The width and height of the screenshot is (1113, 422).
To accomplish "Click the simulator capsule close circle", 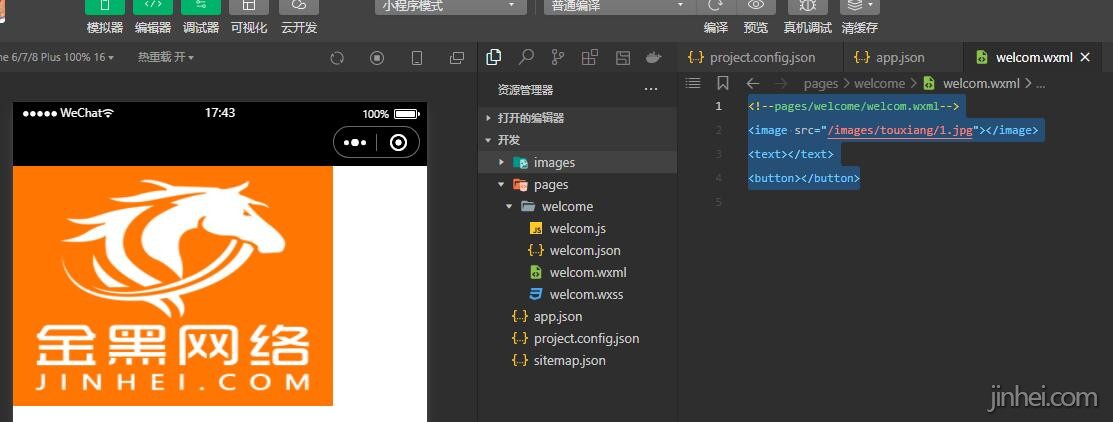I will (399, 143).
